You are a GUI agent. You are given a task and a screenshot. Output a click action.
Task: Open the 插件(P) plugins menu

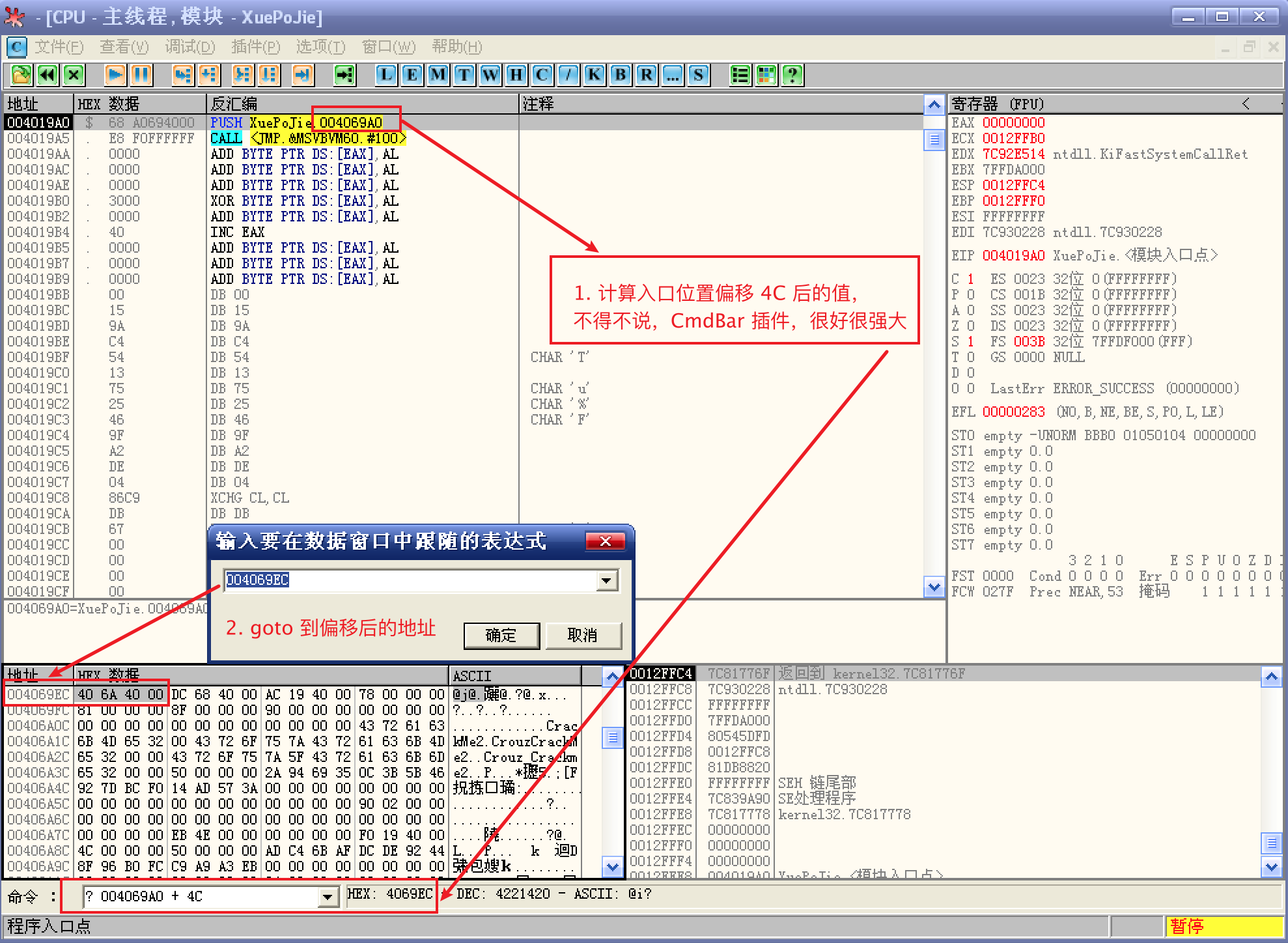pyautogui.click(x=255, y=47)
